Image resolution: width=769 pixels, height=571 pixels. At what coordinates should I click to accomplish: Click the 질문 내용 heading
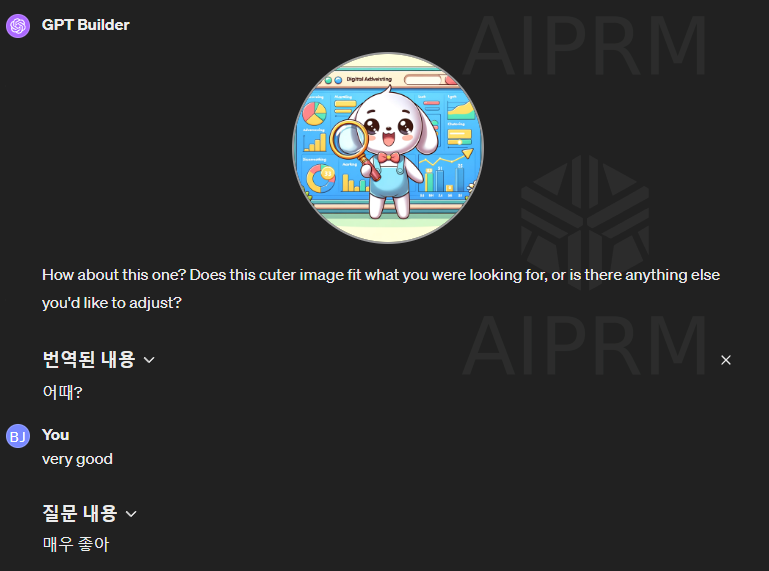point(80,514)
